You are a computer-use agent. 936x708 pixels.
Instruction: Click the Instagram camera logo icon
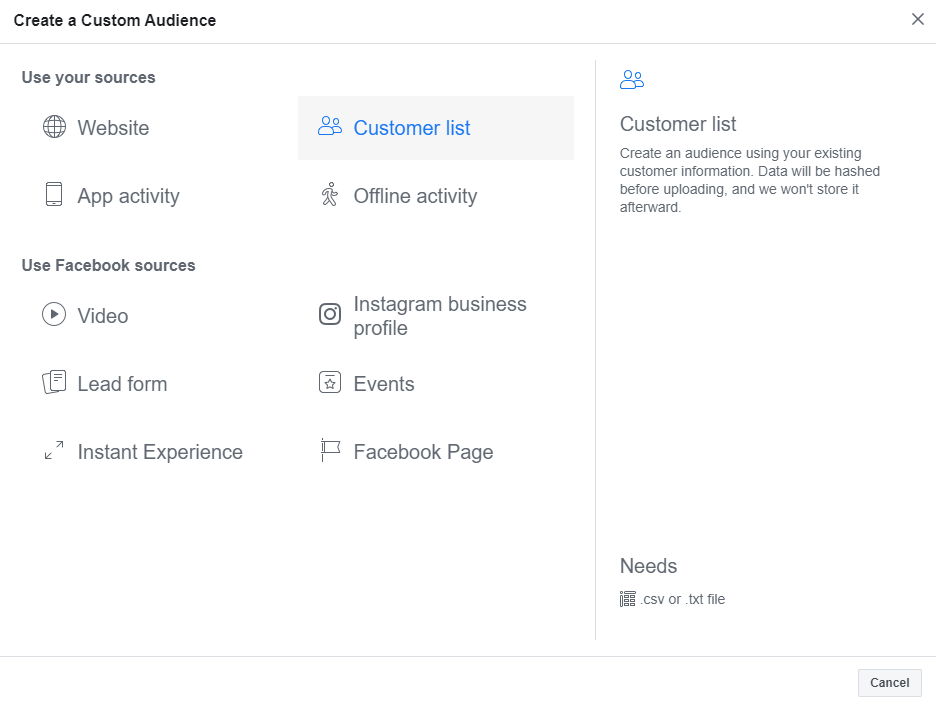click(330, 315)
